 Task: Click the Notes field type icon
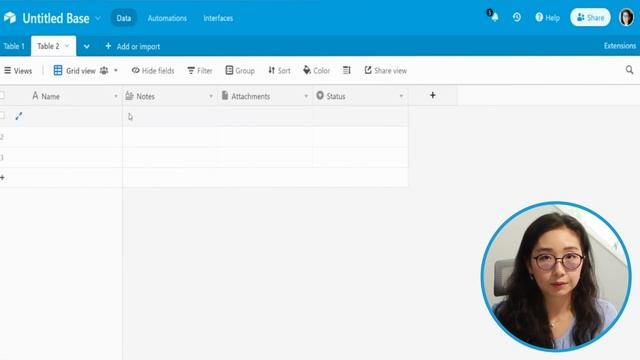tap(129, 96)
